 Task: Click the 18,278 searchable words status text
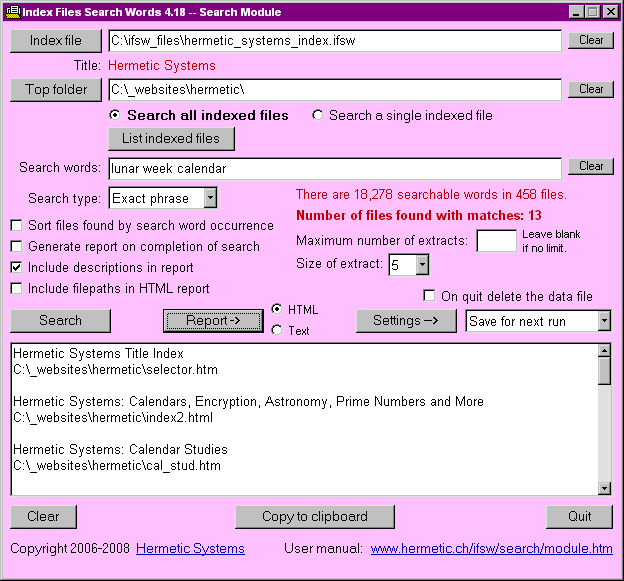pyautogui.click(x=431, y=194)
